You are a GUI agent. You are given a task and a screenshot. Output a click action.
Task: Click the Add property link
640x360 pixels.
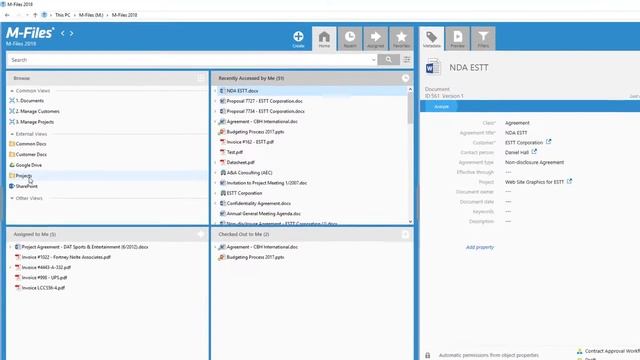tap(480, 247)
